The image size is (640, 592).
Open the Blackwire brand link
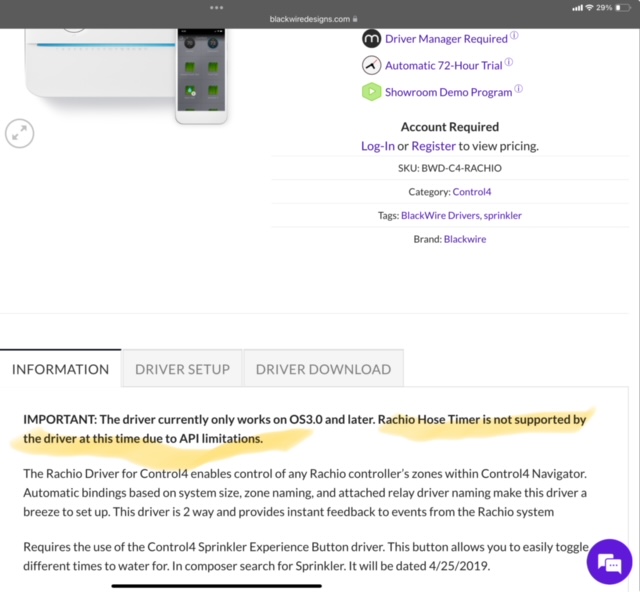[x=465, y=239]
